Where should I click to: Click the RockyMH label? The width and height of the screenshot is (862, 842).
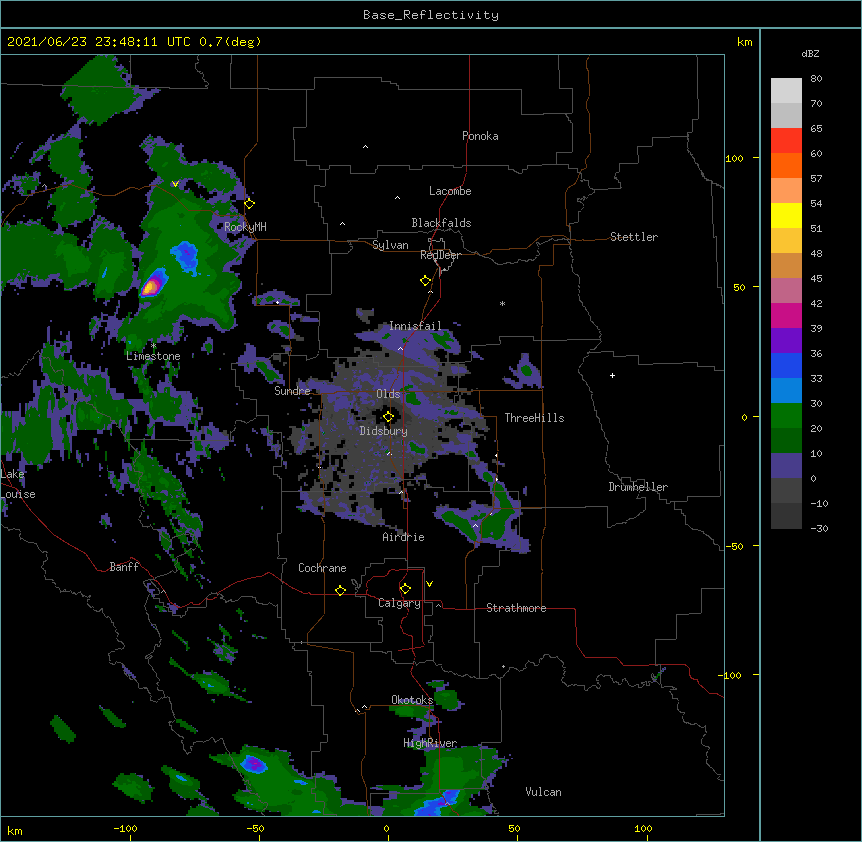pos(245,226)
